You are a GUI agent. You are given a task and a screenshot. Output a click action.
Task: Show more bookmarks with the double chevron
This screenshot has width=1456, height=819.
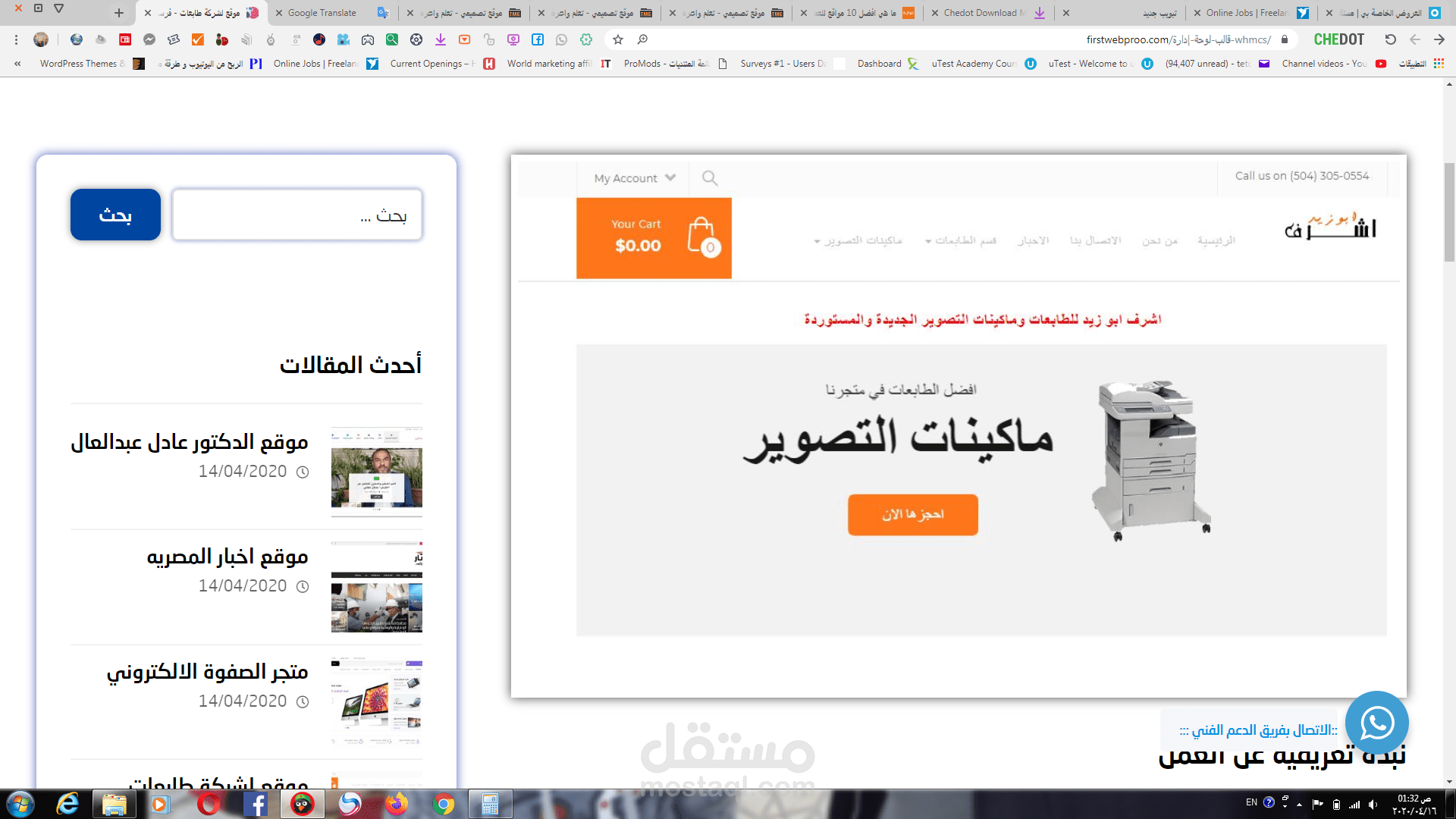tap(17, 64)
